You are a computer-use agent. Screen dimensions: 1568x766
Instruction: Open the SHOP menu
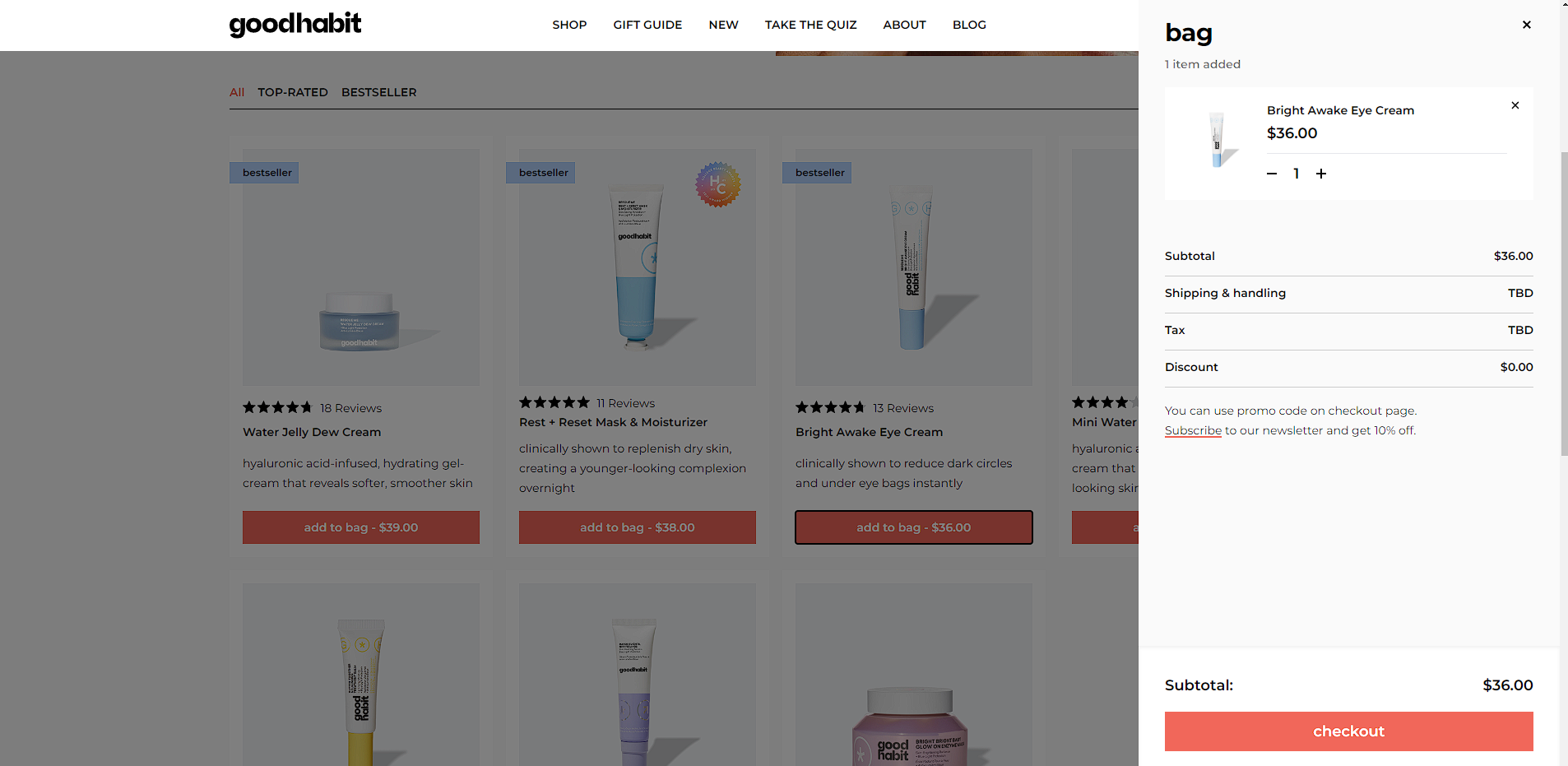click(569, 25)
